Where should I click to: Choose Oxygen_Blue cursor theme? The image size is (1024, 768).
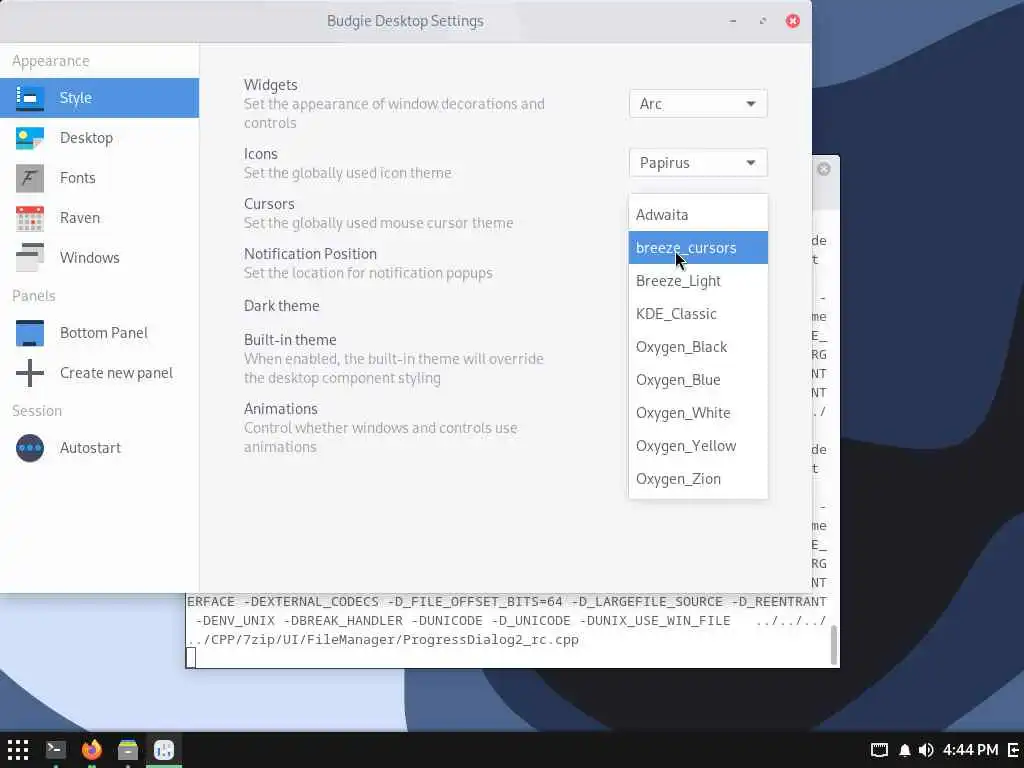pyautogui.click(x=698, y=380)
